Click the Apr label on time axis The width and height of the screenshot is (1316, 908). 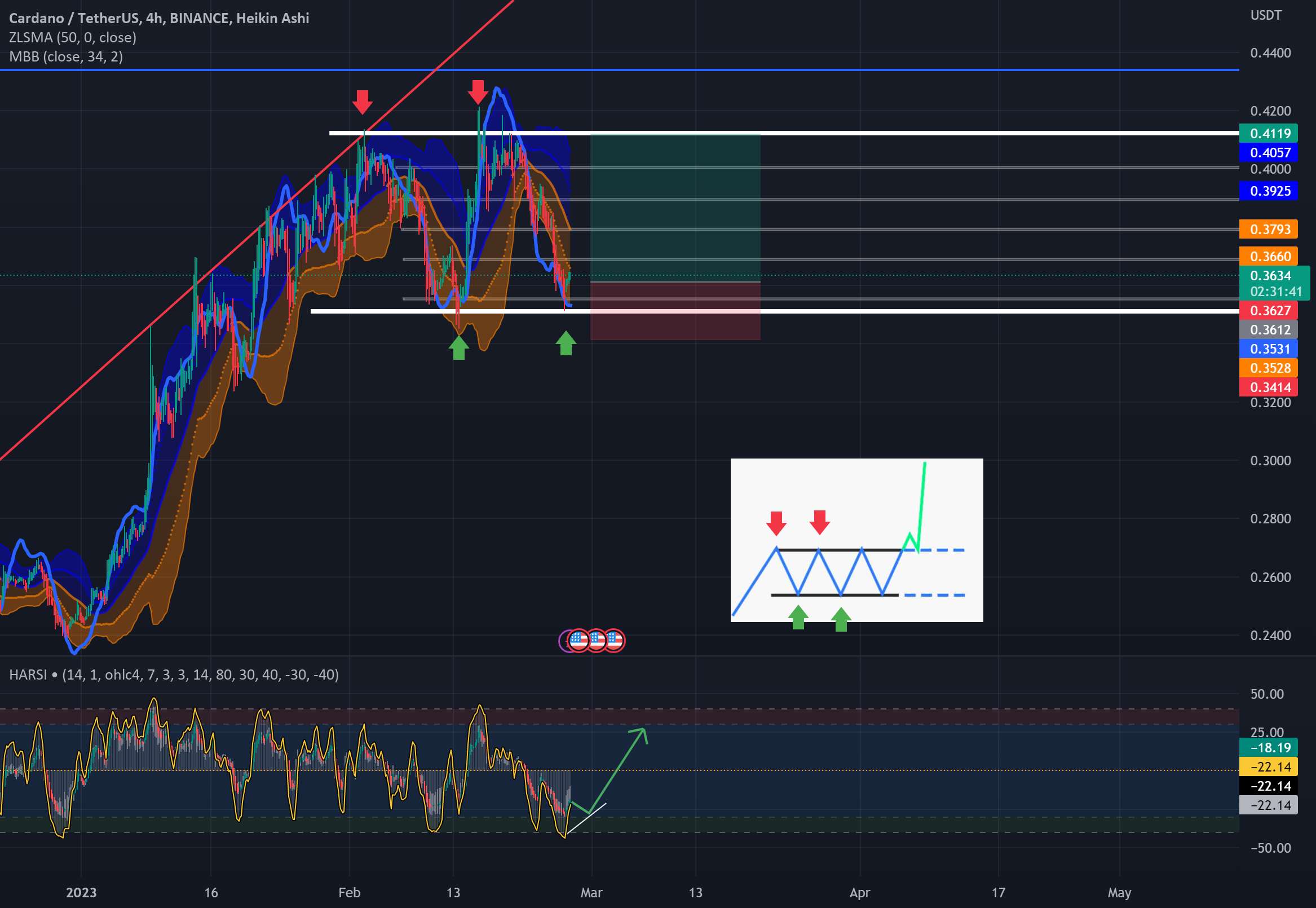pyautogui.click(x=860, y=893)
